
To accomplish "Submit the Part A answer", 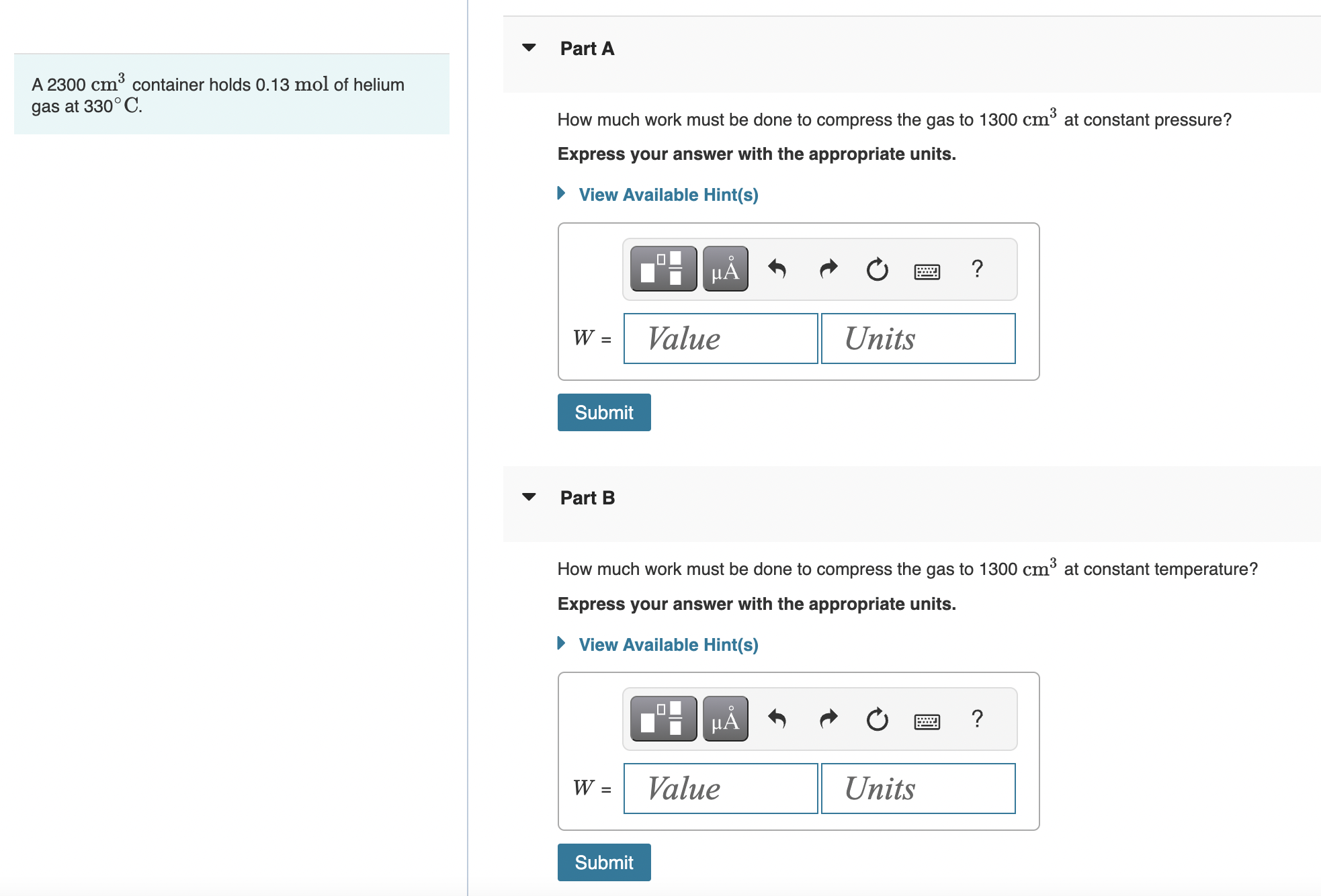I will tap(603, 412).
